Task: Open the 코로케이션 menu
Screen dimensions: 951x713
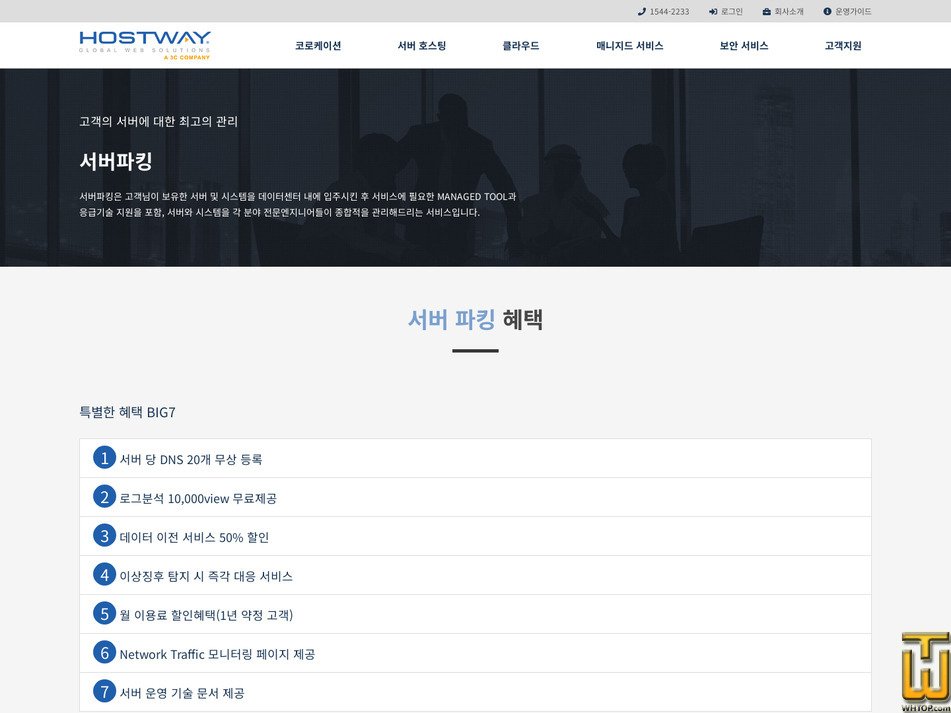Action: pyautogui.click(x=318, y=45)
